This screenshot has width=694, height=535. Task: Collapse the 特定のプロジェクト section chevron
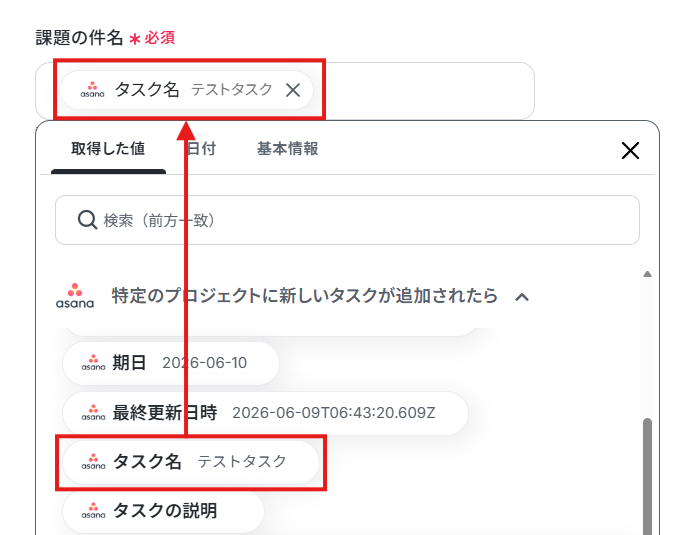click(522, 297)
